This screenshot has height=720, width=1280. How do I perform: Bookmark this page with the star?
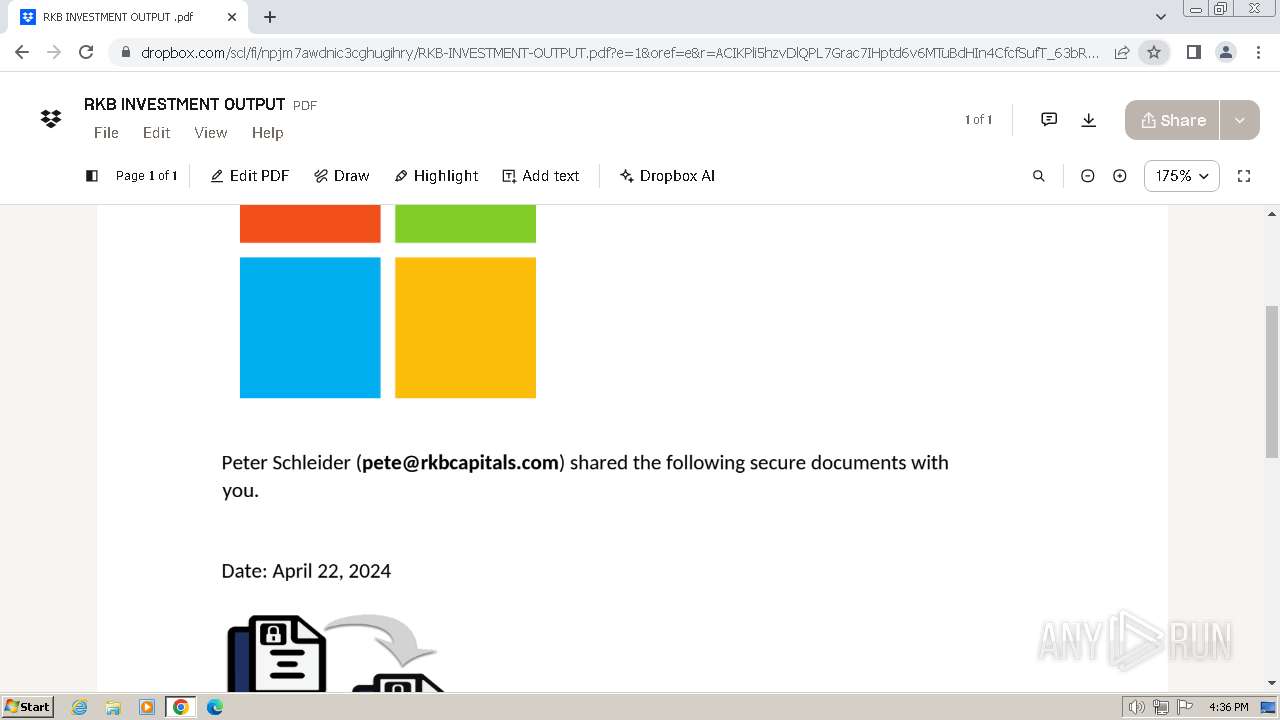[x=1154, y=52]
